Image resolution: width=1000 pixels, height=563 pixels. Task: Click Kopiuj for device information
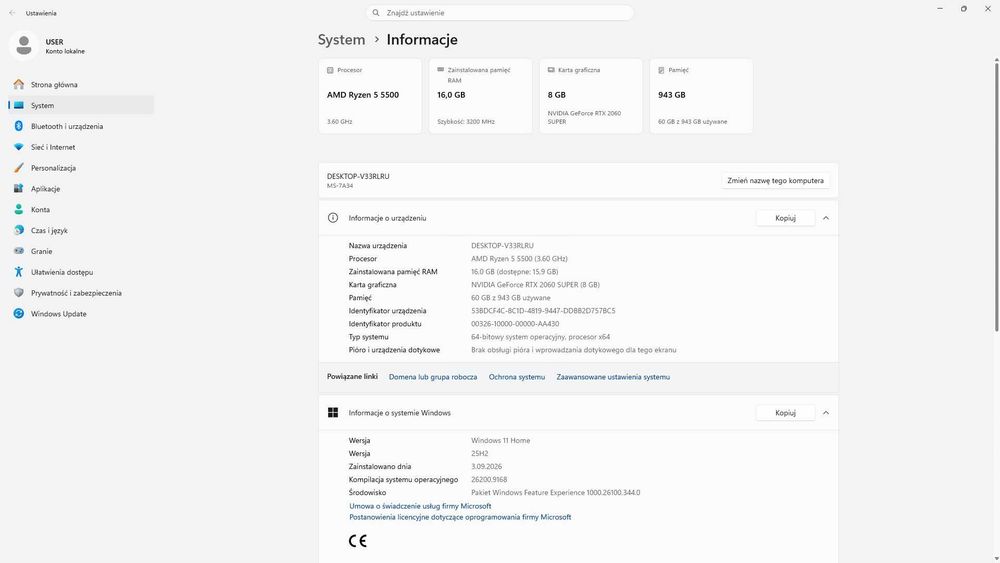(x=785, y=218)
